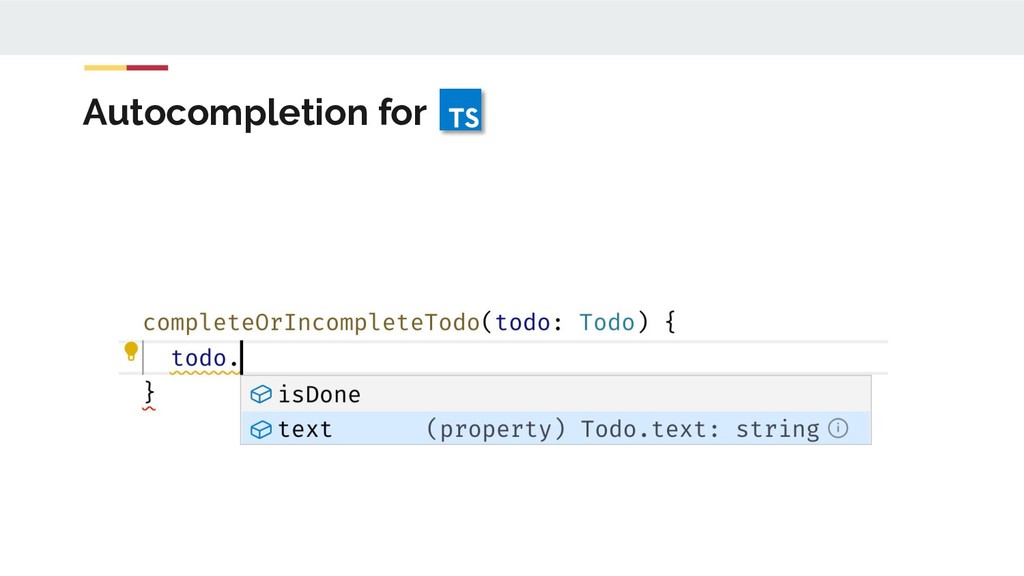Image resolution: width=1024 pixels, height=576 pixels.
Task: Click the todo parameter in the signature
Action: [x=522, y=323]
